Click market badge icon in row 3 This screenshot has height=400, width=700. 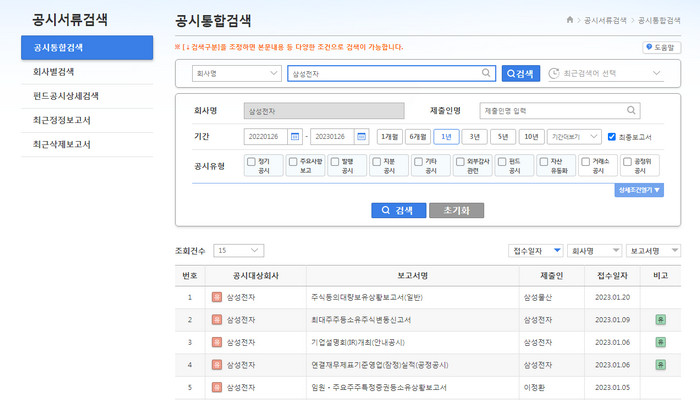point(217,342)
